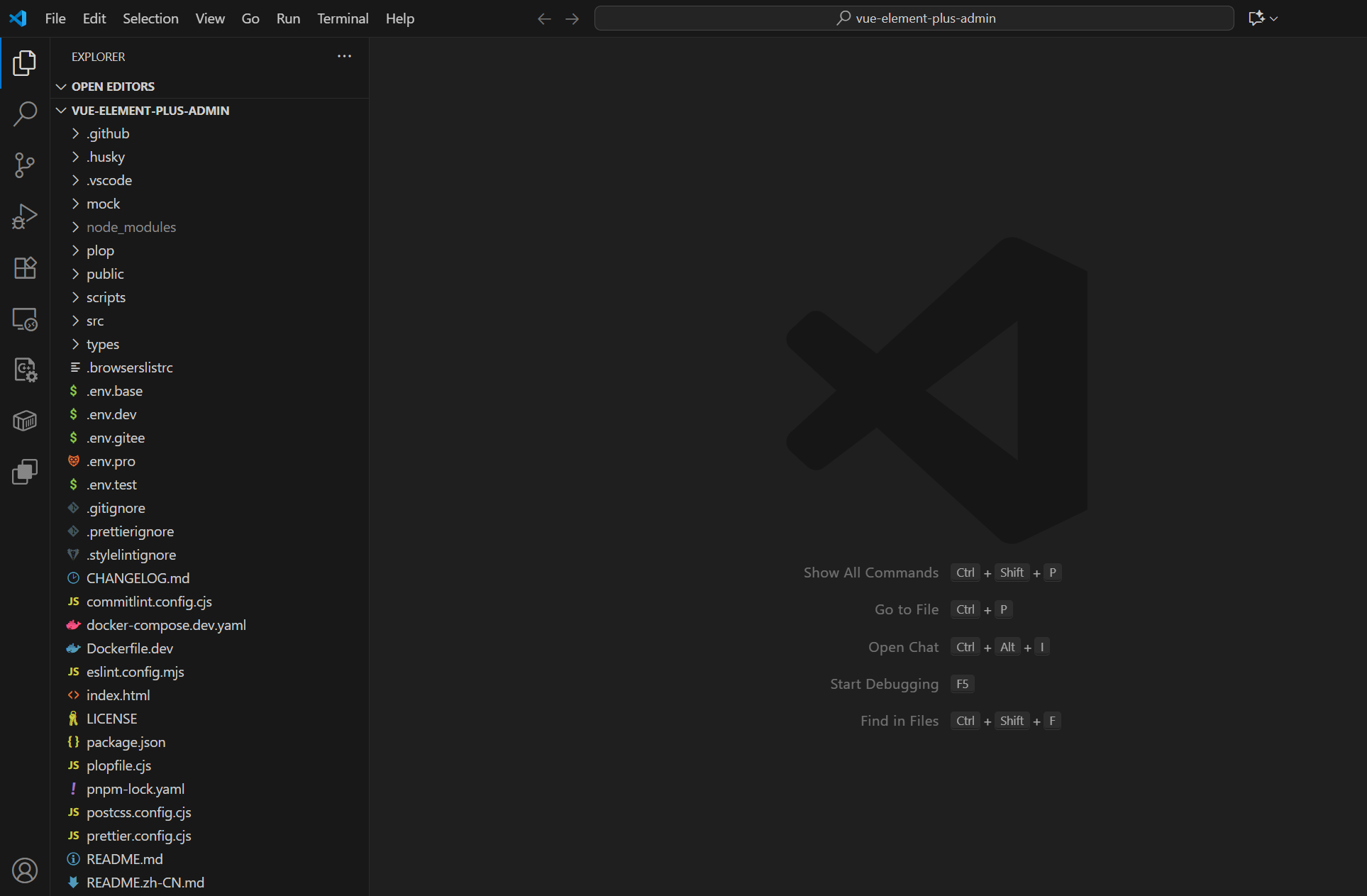Viewport: 1367px width, 896px height.
Task: Expand the .github folder
Action: [209, 133]
